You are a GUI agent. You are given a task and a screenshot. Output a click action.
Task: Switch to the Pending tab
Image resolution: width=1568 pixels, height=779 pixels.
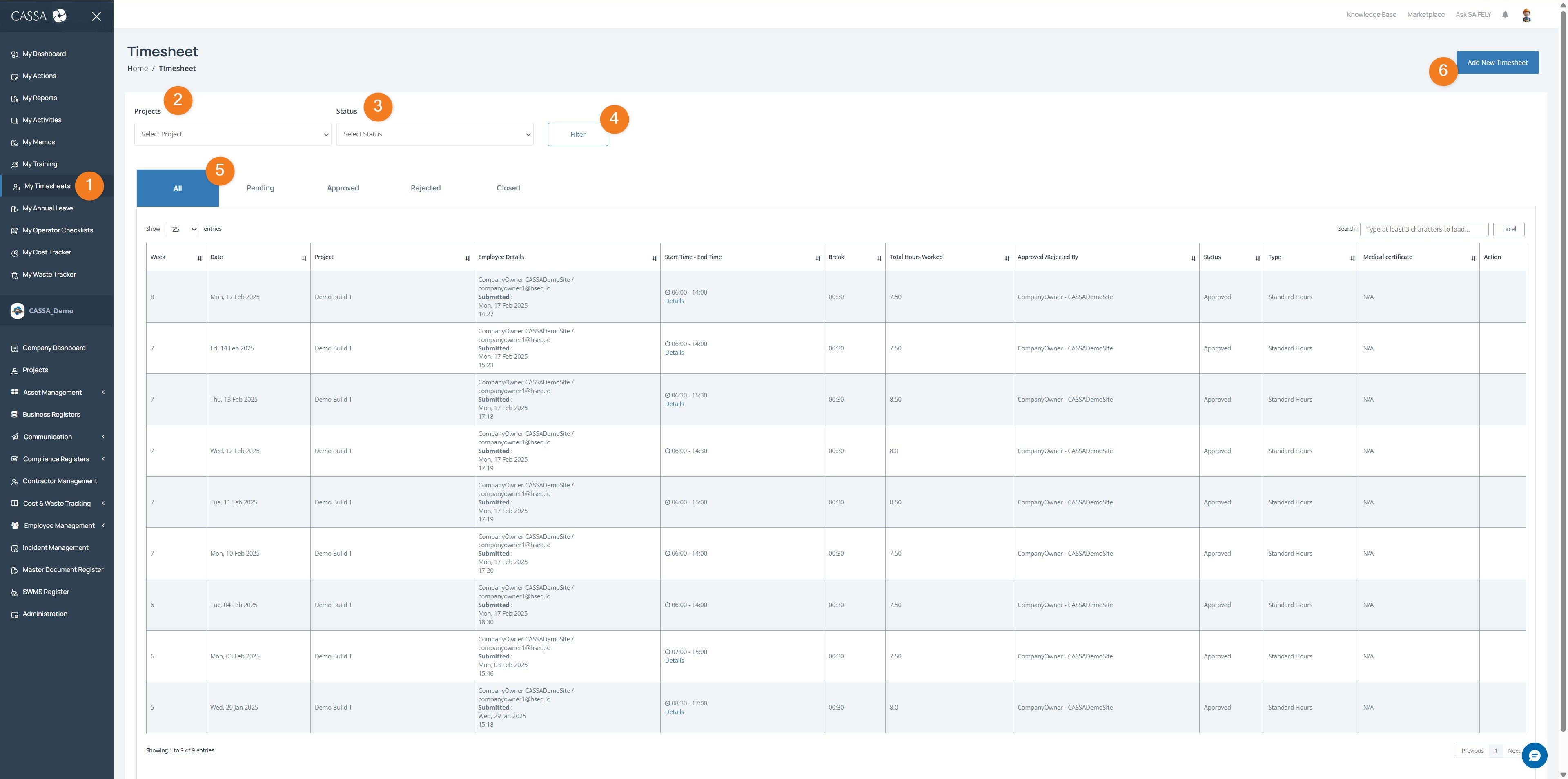pos(260,188)
